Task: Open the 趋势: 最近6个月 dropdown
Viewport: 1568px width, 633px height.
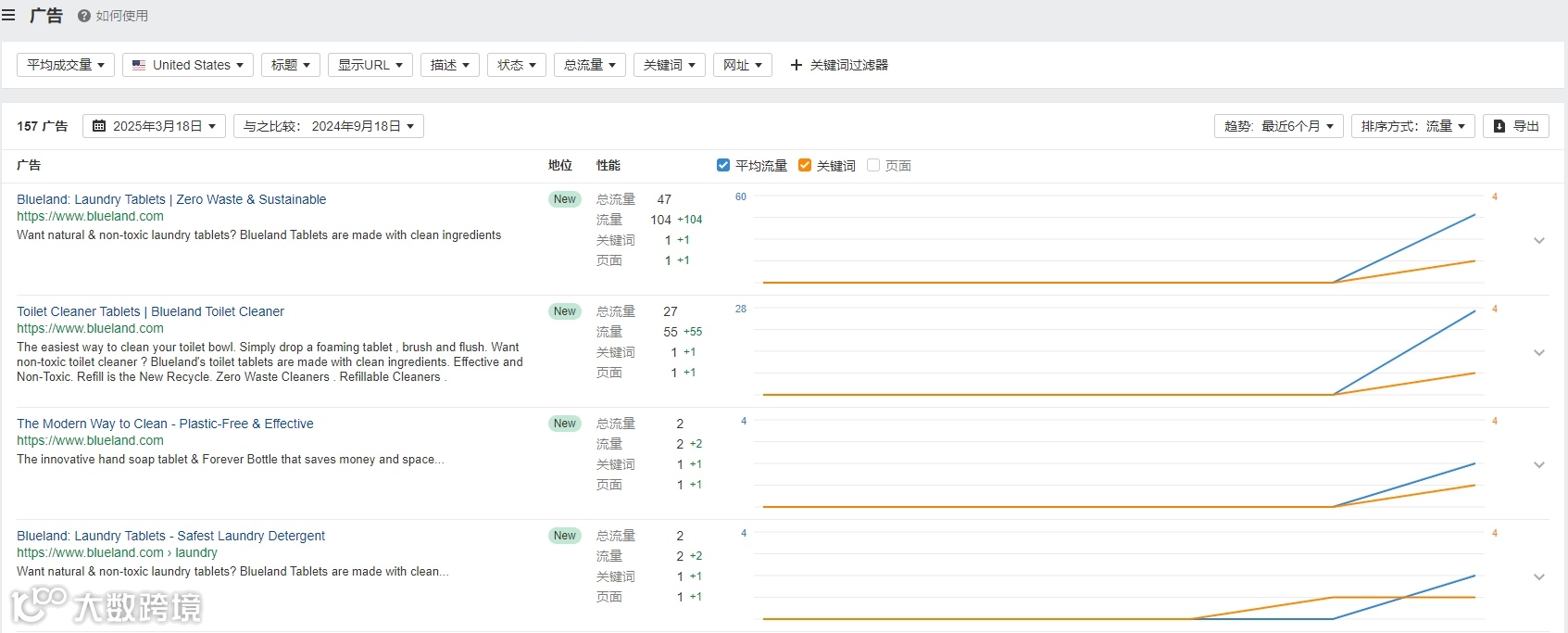Action: click(1279, 126)
